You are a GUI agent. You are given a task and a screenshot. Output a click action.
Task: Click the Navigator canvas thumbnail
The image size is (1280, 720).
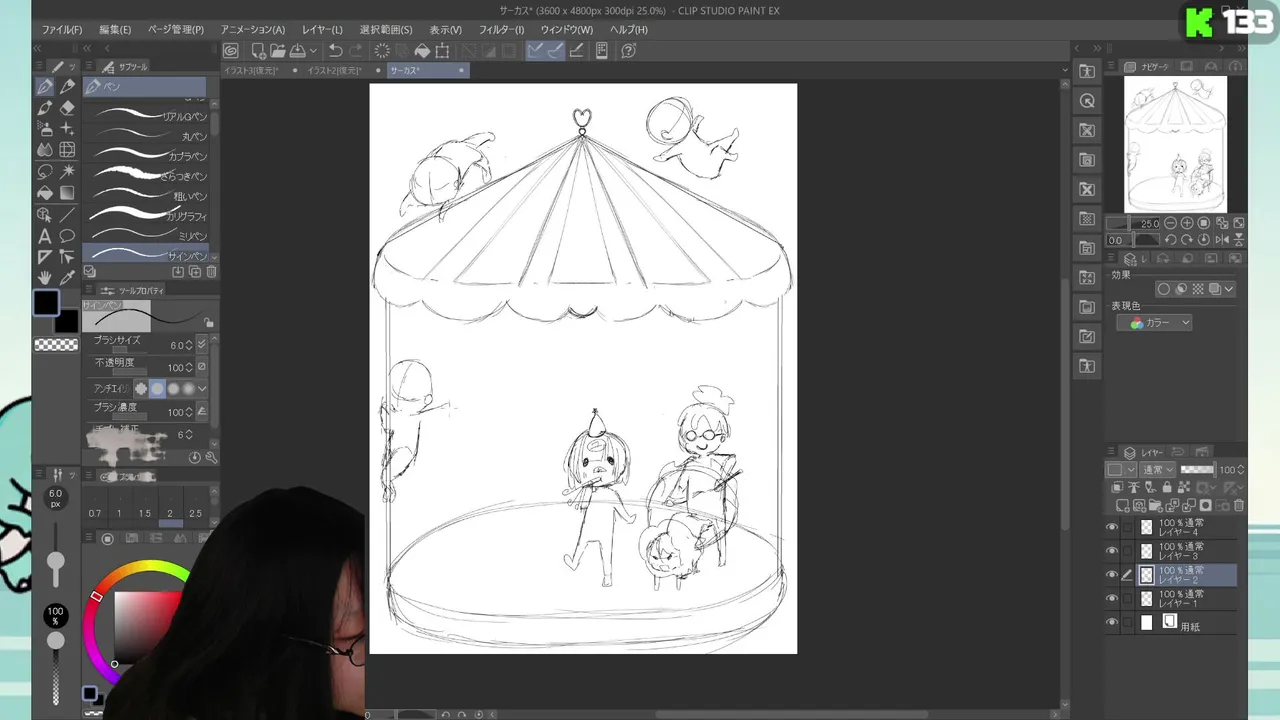point(1175,144)
